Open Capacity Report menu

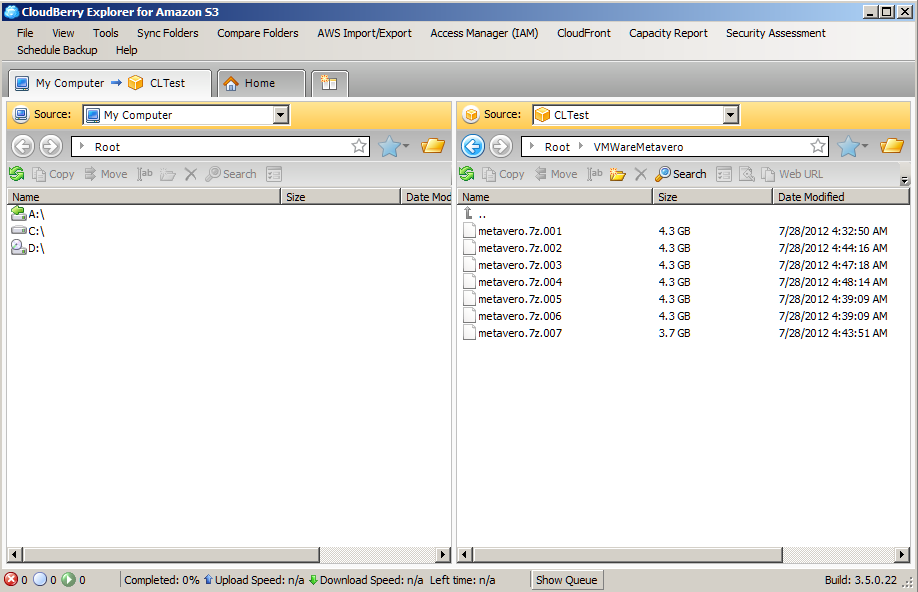point(668,33)
